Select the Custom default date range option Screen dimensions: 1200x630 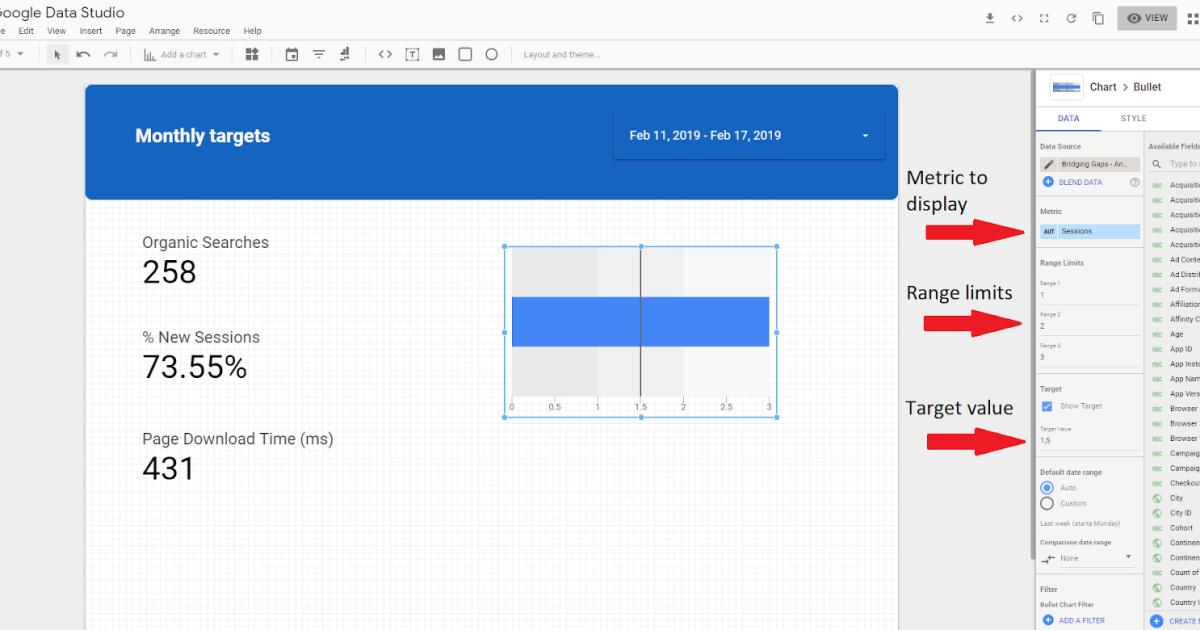[x=1045, y=503]
